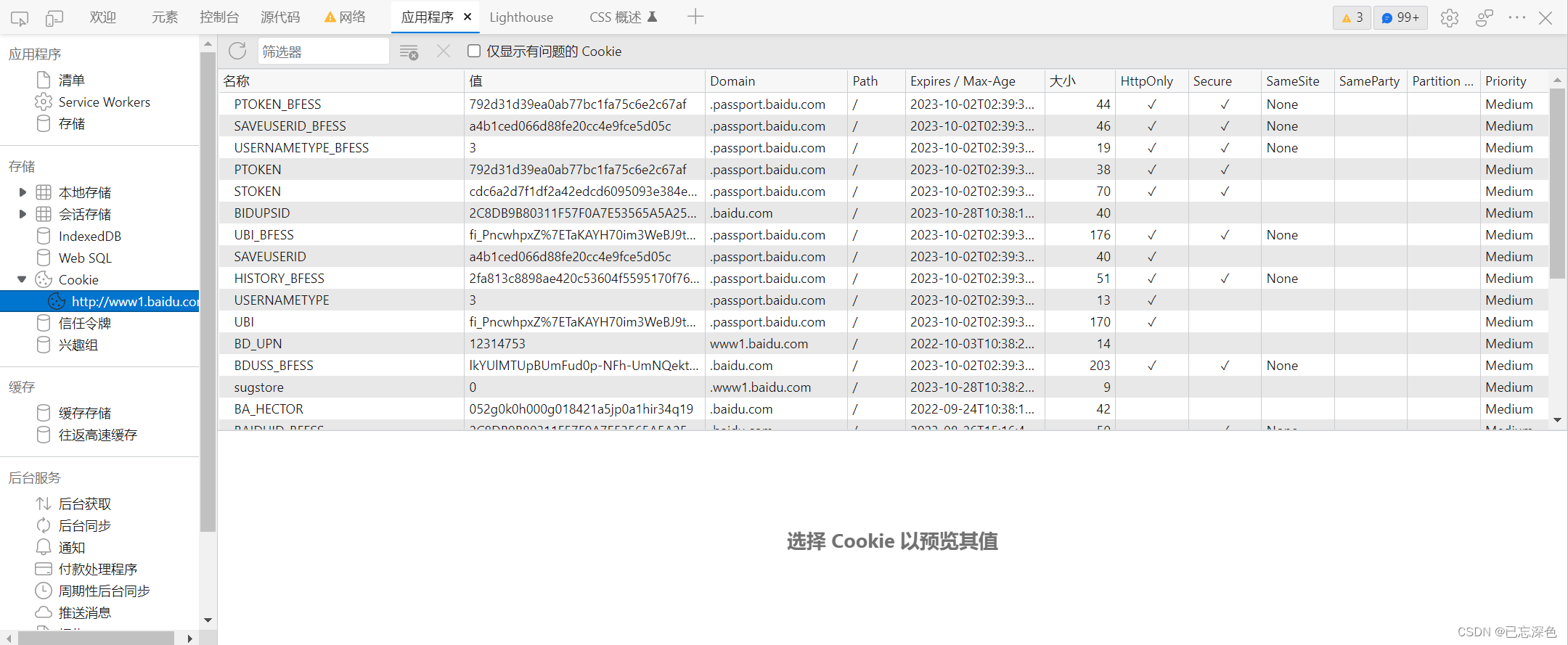Screen dimensions: 1568x645
Task: Click sidebar horizontal scrollbar thumb
Action: [96, 638]
